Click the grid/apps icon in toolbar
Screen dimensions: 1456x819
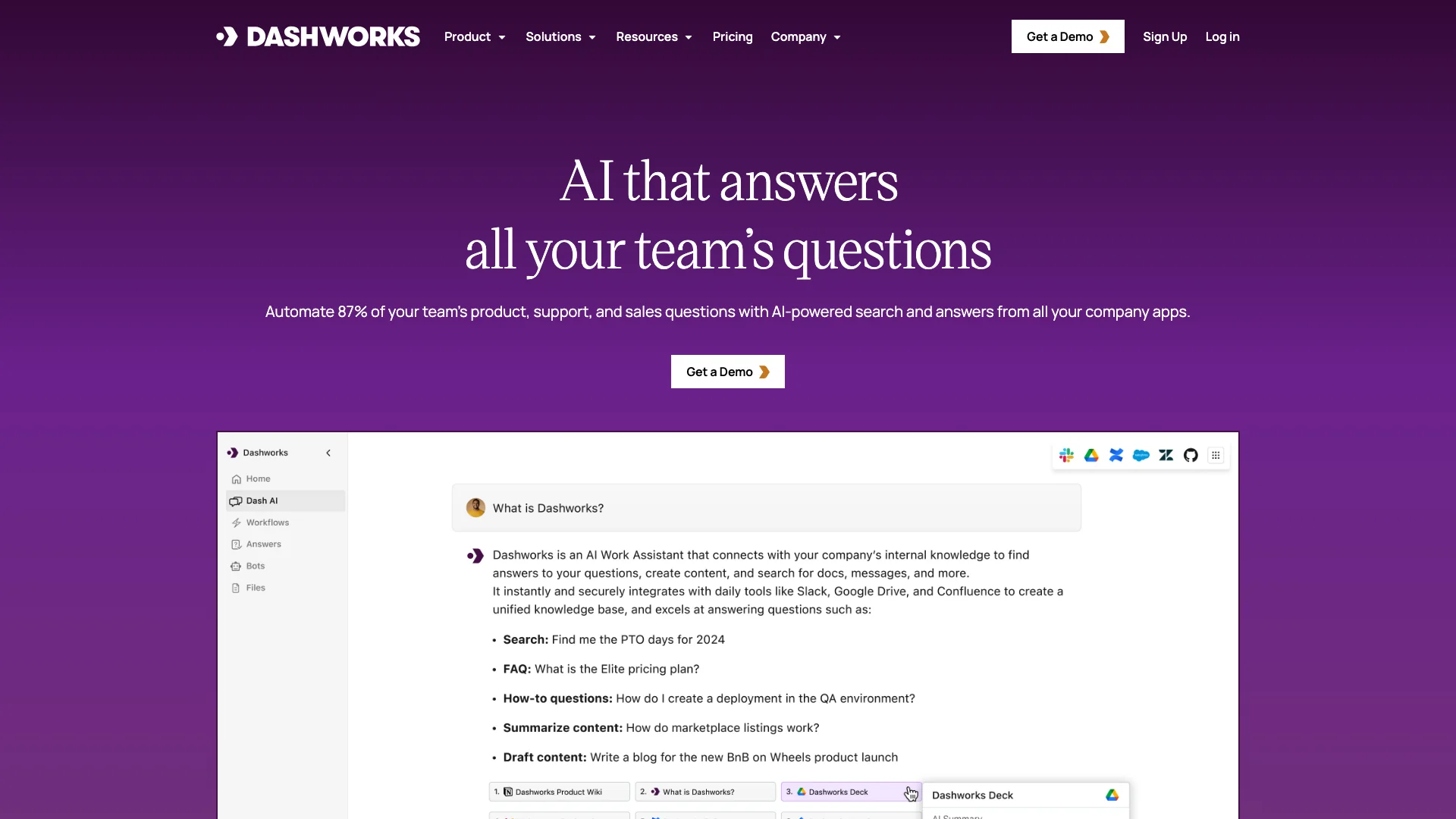(x=1216, y=456)
